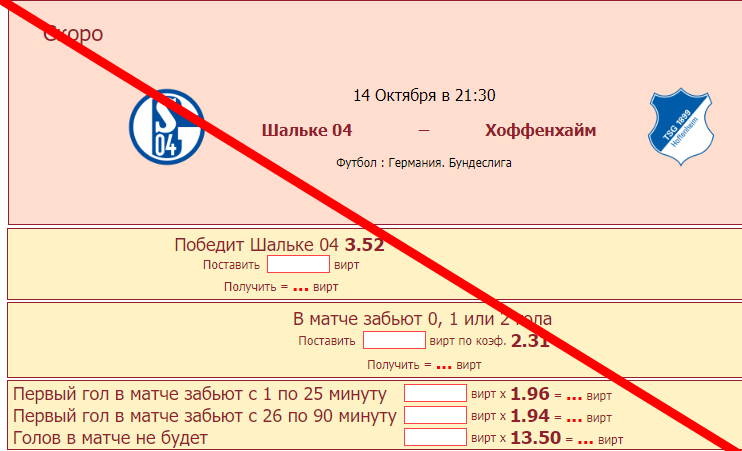Click the Скоро status label
Viewport: 742px width, 451px height.
pyautogui.click(x=73, y=34)
